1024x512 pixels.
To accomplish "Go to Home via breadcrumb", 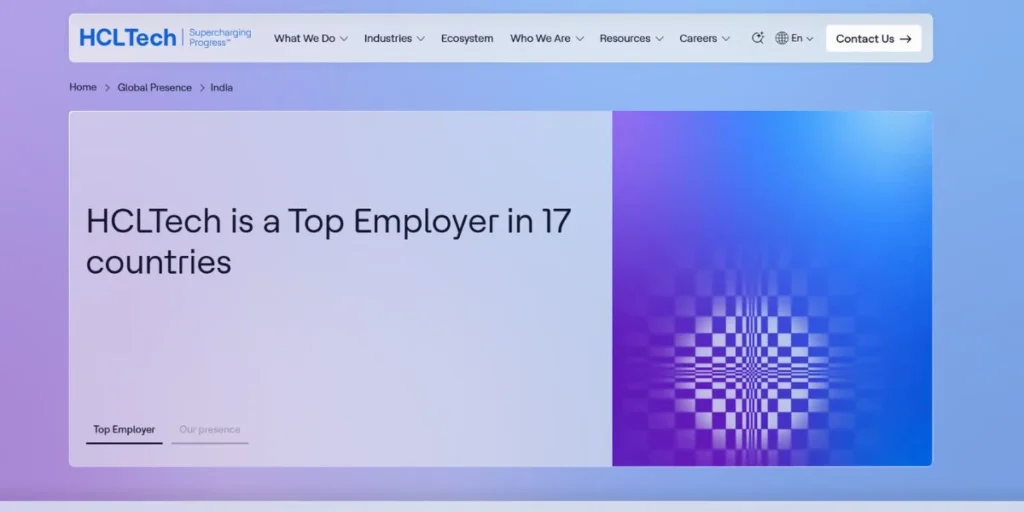I will click(x=83, y=87).
